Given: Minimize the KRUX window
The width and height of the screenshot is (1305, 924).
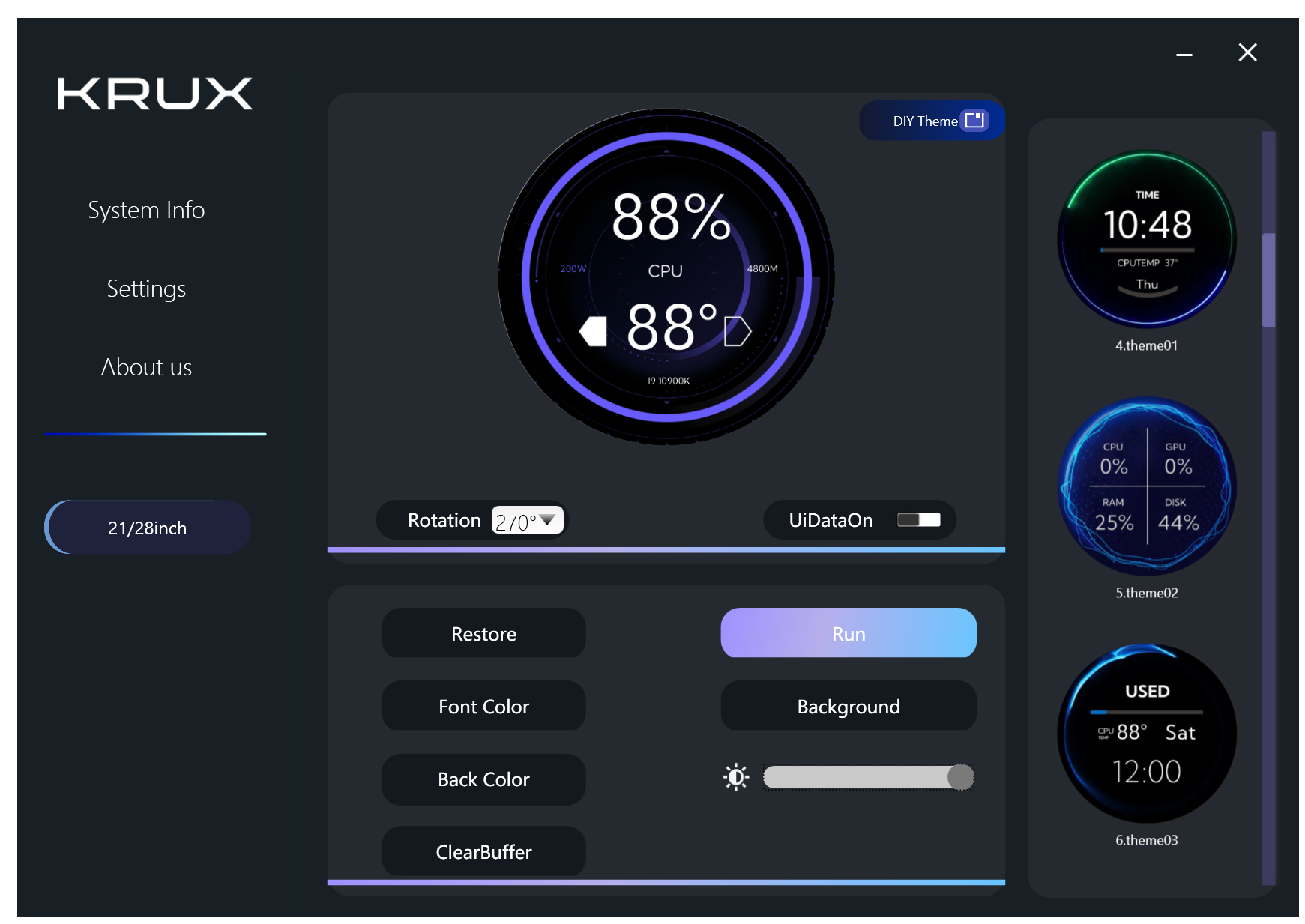Looking at the screenshot, I should click(x=1184, y=54).
